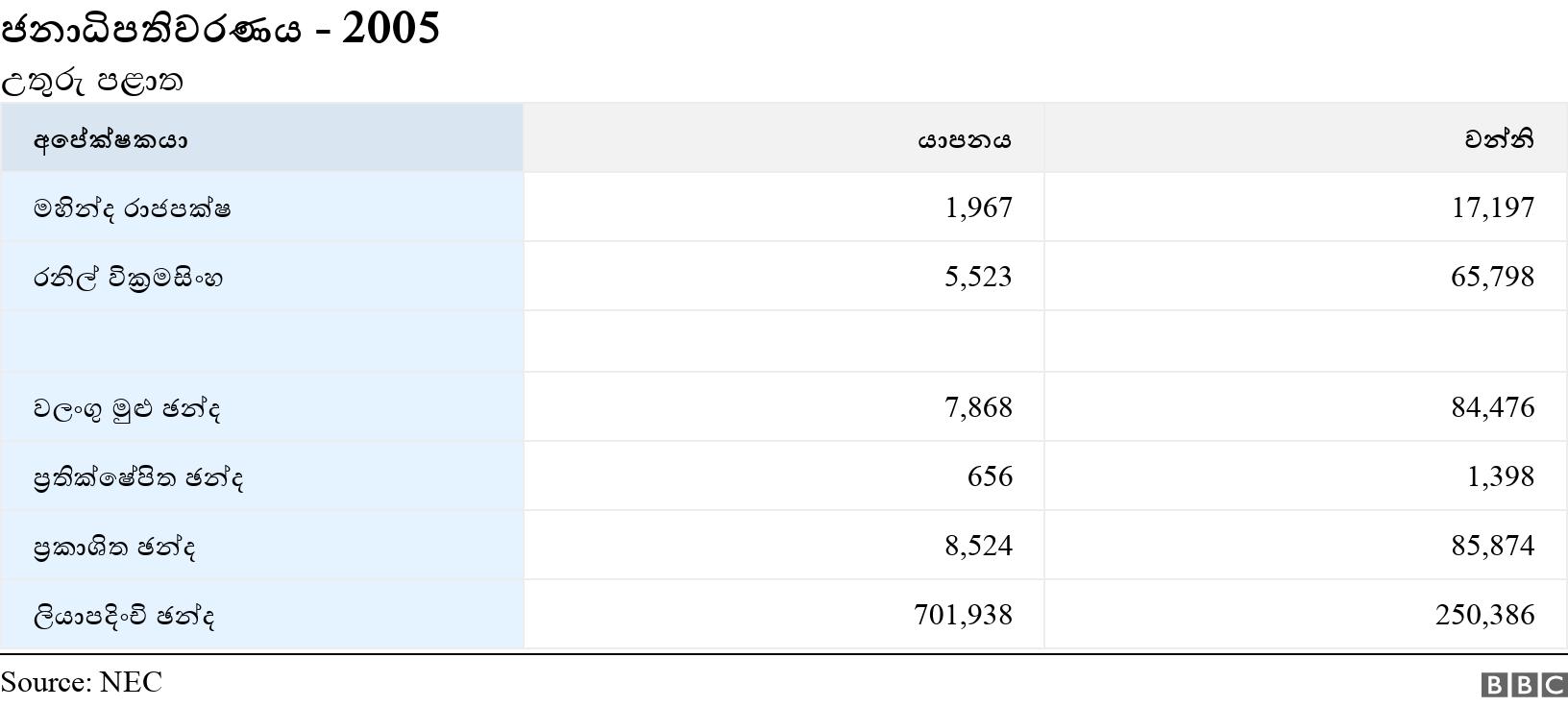The height and width of the screenshot is (707, 1568).
Task: Select the title ජනාධිපතිවරණය - 2005
Action: pos(220,28)
